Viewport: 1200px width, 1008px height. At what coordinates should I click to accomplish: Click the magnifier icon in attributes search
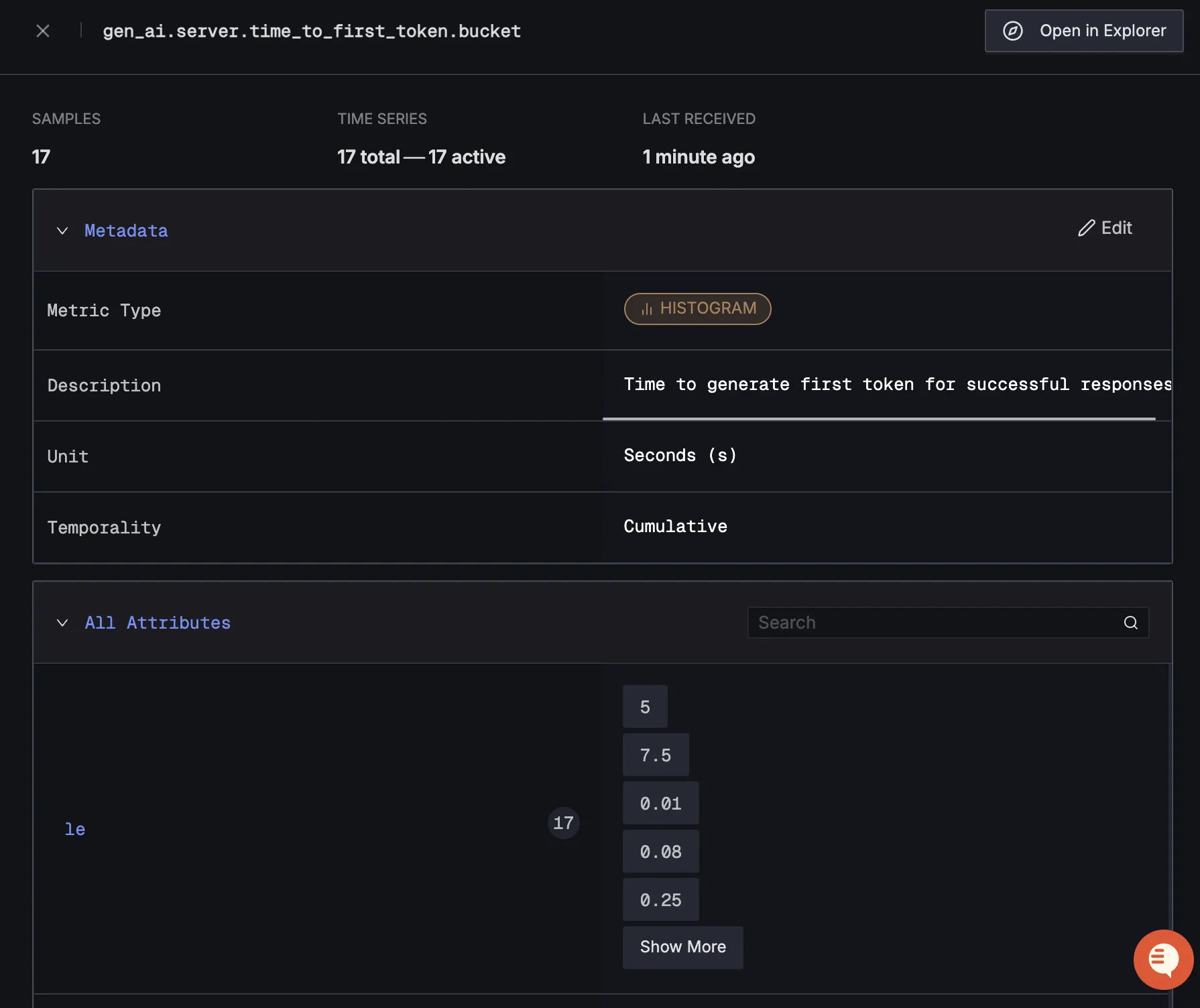click(1130, 623)
